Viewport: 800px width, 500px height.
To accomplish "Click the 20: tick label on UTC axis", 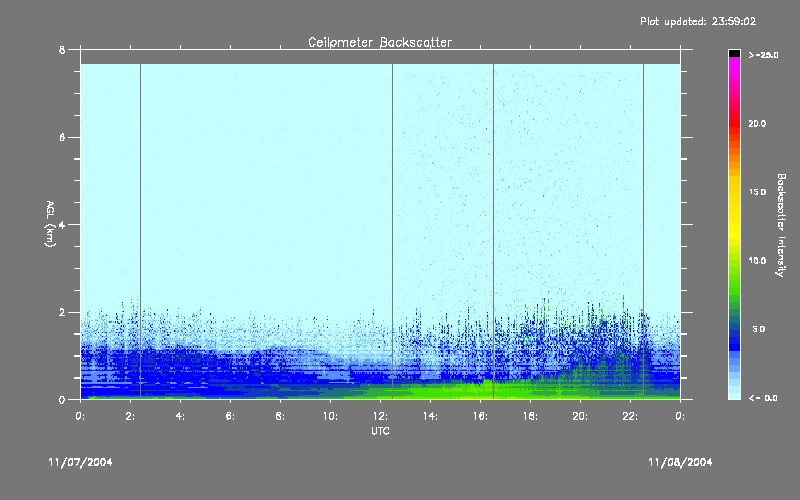I will (580, 416).
